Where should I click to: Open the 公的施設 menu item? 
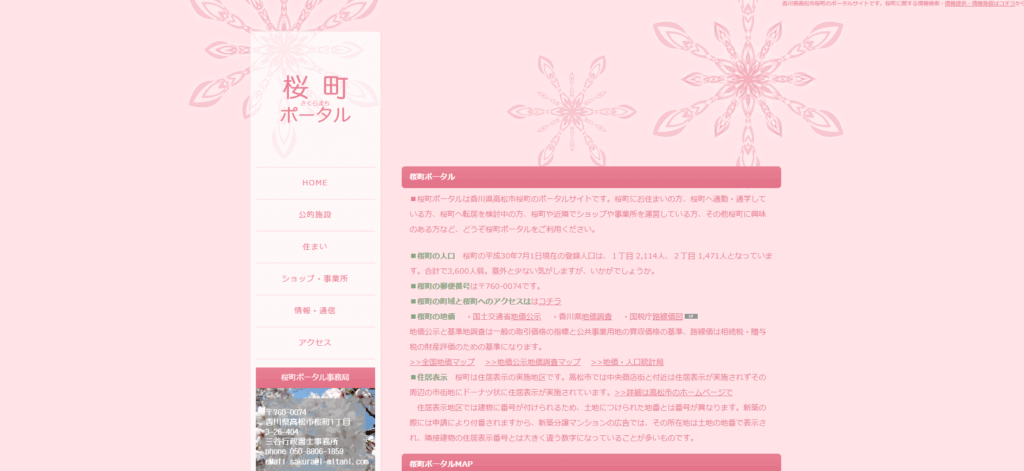pyautogui.click(x=315, y=215)
